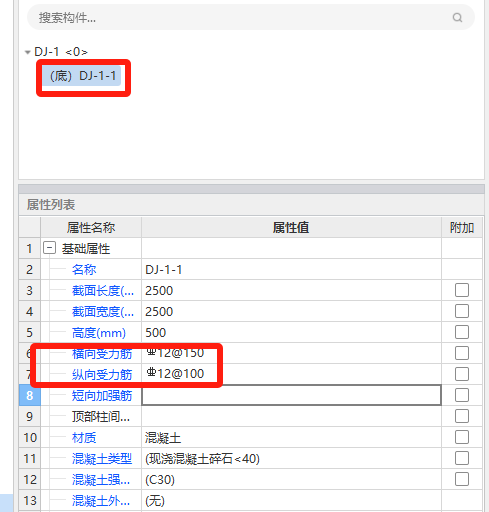Click the 短向加强筋 value input cell
The width and height of the screenshot is (489, 512).
coord(291,395)
